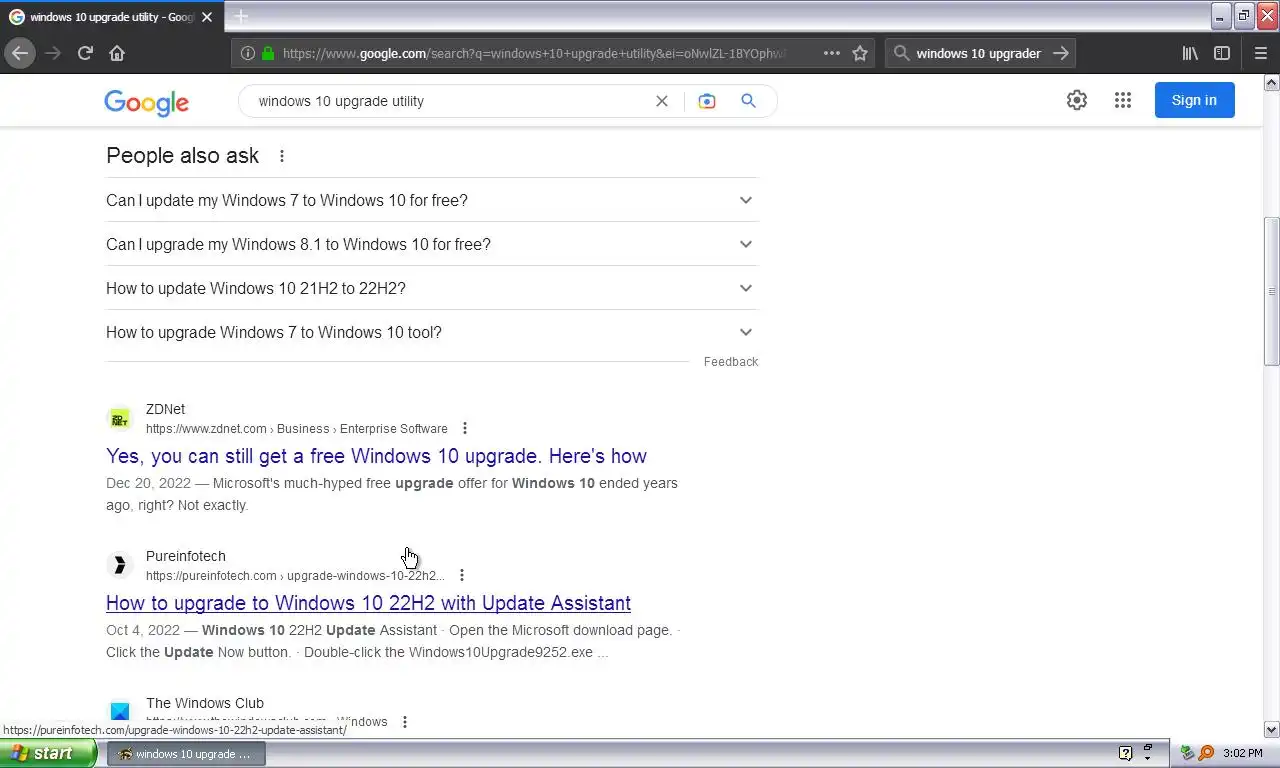Go to the Google home logo

coord(146,102)
